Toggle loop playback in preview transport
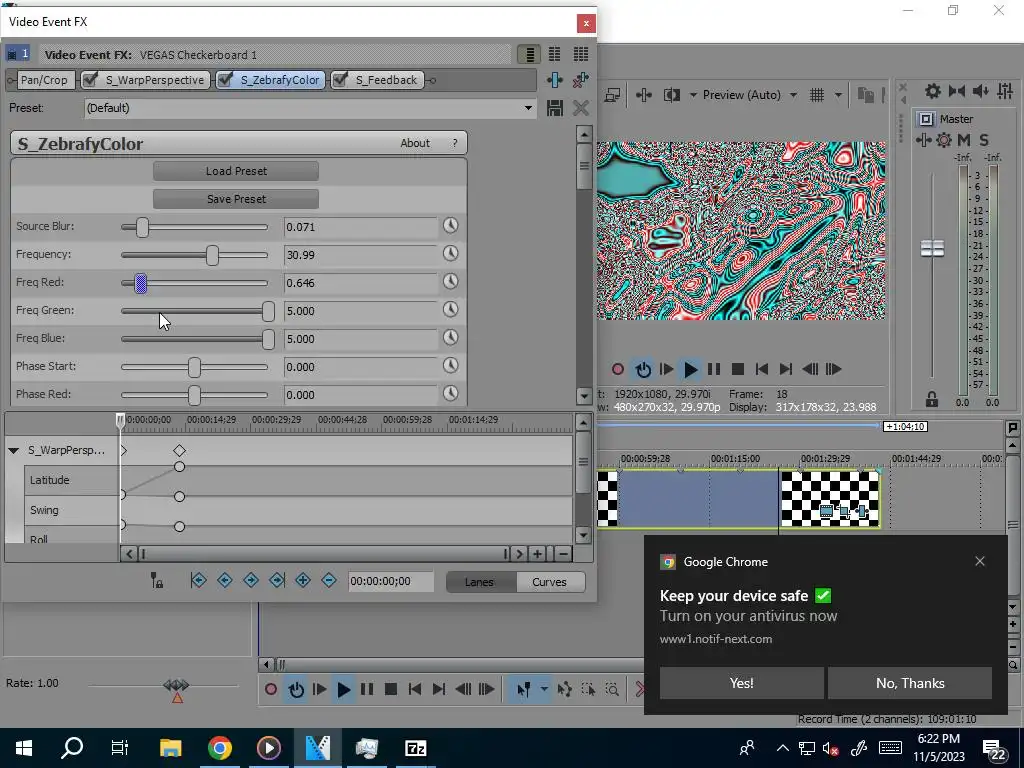Image resolution: width=1024 pixels, height=768 pixels. [x=643, y=370]
